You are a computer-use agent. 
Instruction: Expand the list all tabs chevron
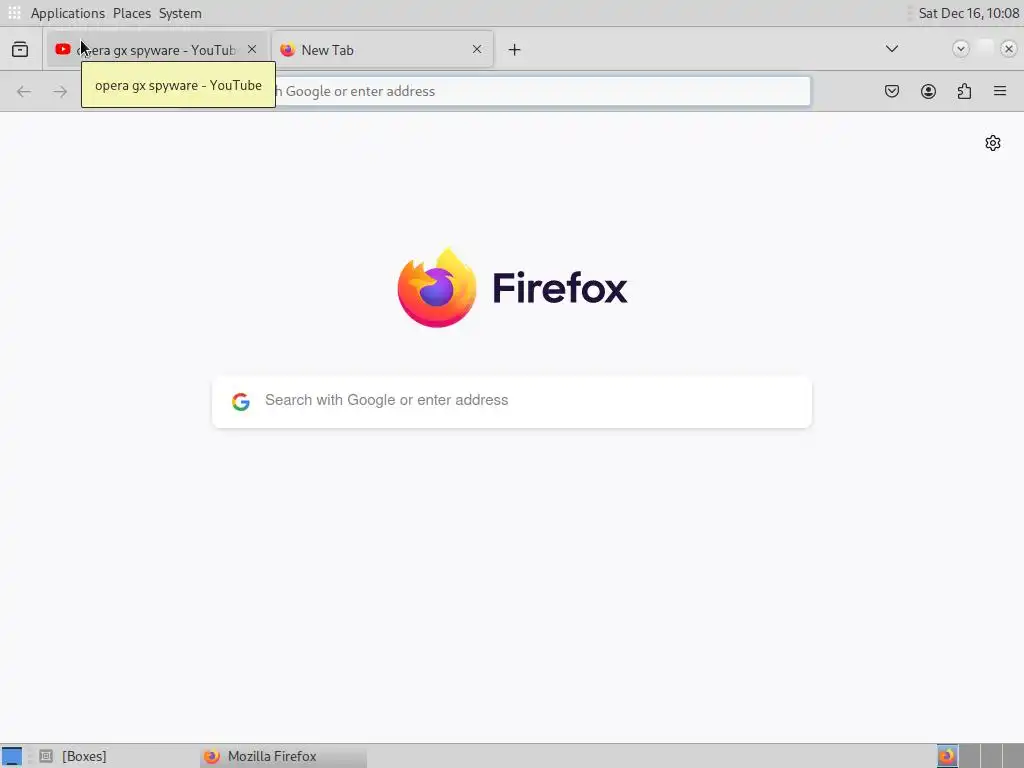[x=891, y=49]
